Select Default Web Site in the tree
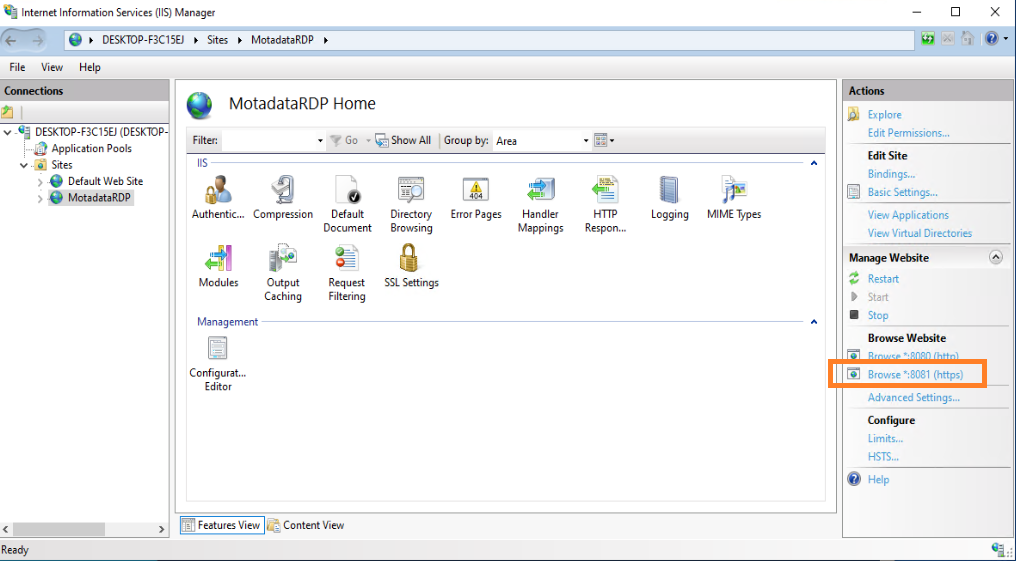 point(105,181)
